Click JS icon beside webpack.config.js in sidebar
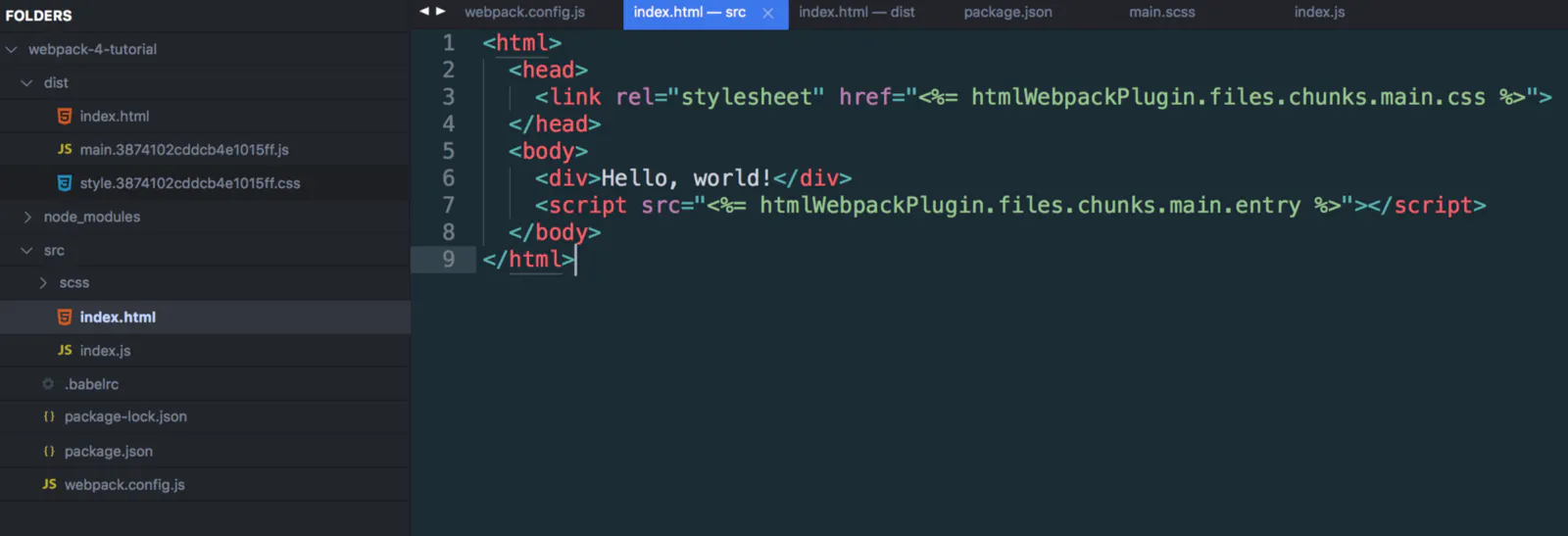 click(x=49, y=484)
